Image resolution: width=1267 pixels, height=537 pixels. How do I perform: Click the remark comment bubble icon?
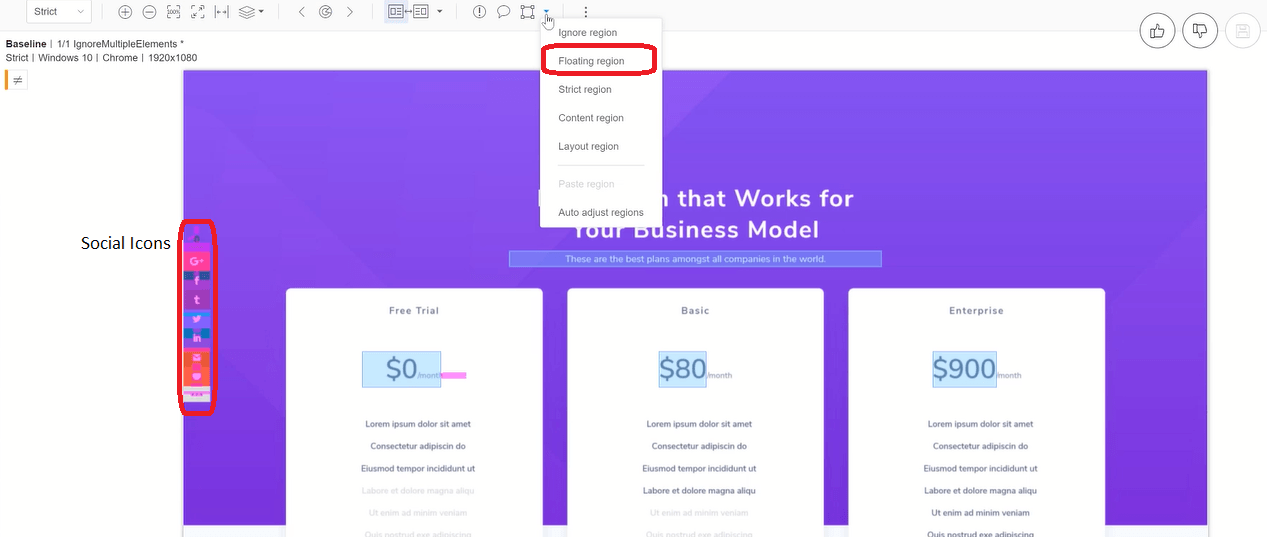(503, 12)
